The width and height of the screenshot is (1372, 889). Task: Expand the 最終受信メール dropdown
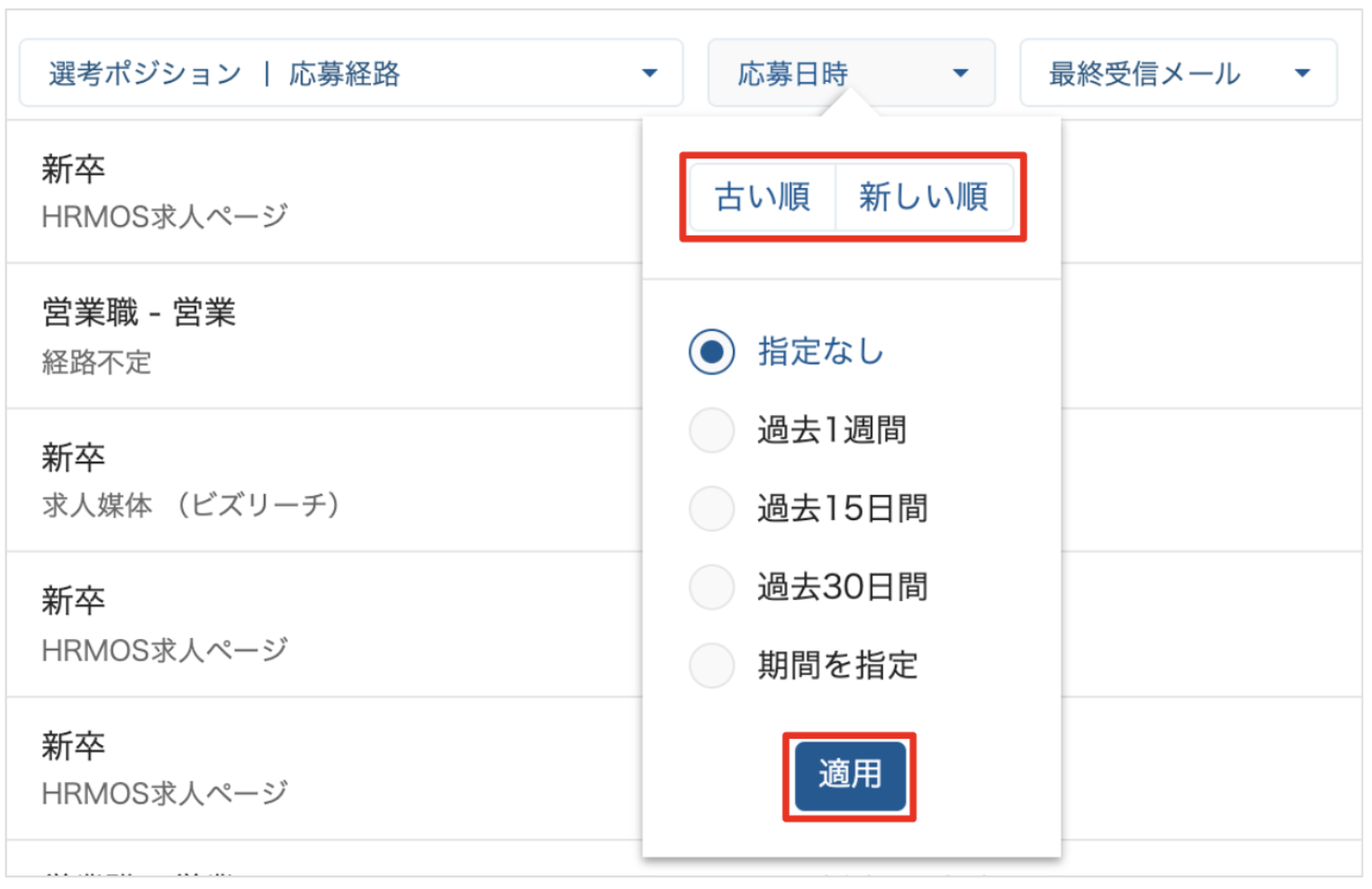pyautogui.click(x=1178, y=73)
